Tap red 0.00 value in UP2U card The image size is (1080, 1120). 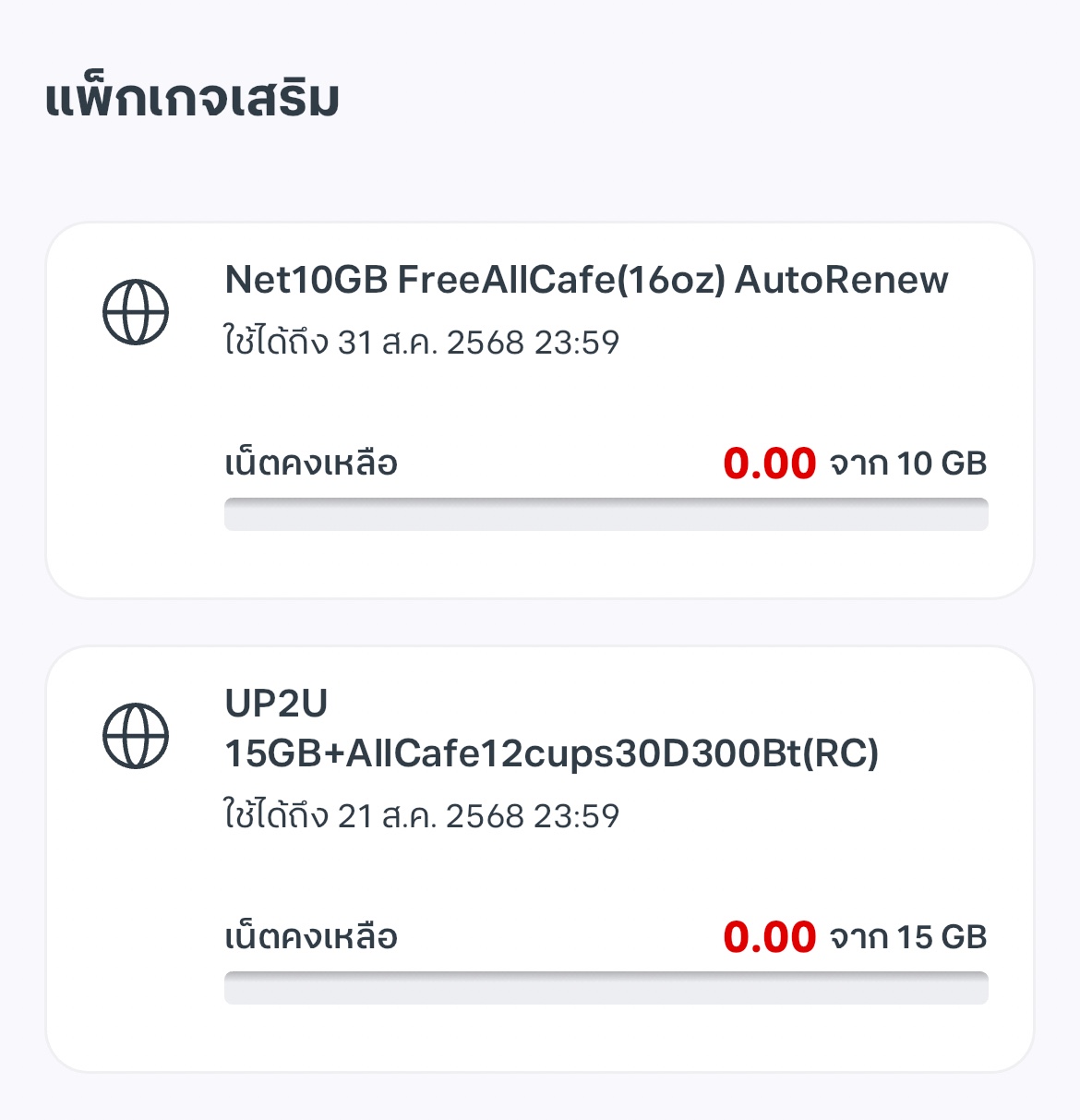[x=770, y=937]
